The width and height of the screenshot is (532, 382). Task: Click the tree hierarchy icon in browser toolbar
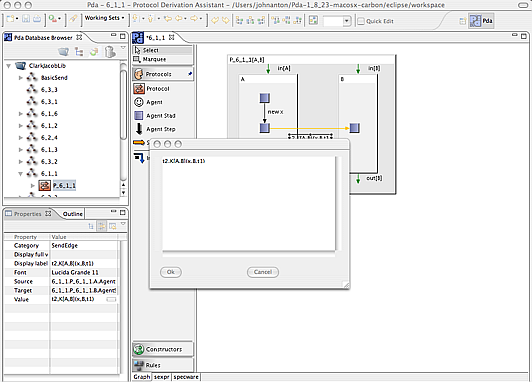click(x=79, y=52)
